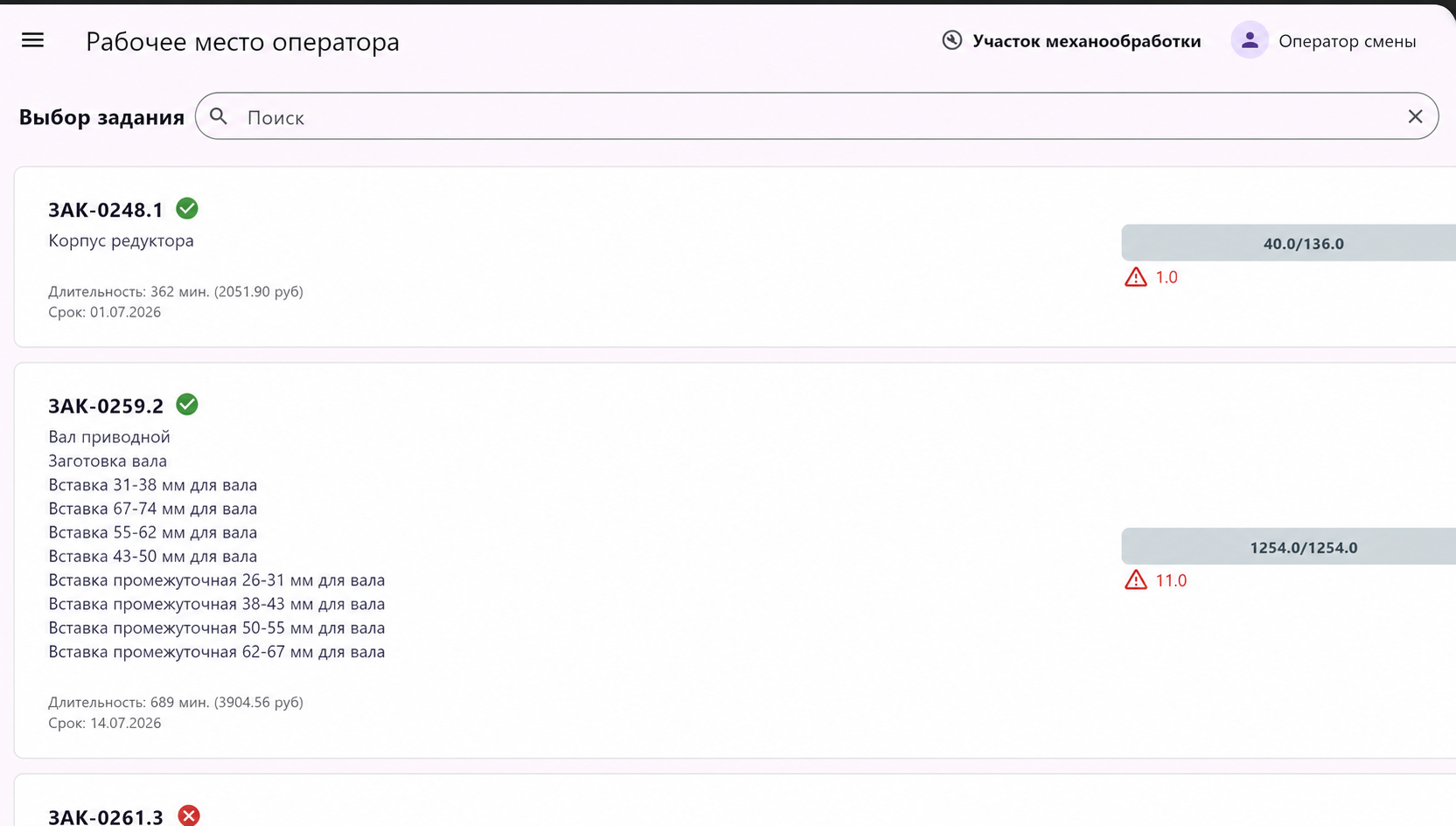
Task: Click the Длительность: 689 мин. line
Action: coord(176,702)
